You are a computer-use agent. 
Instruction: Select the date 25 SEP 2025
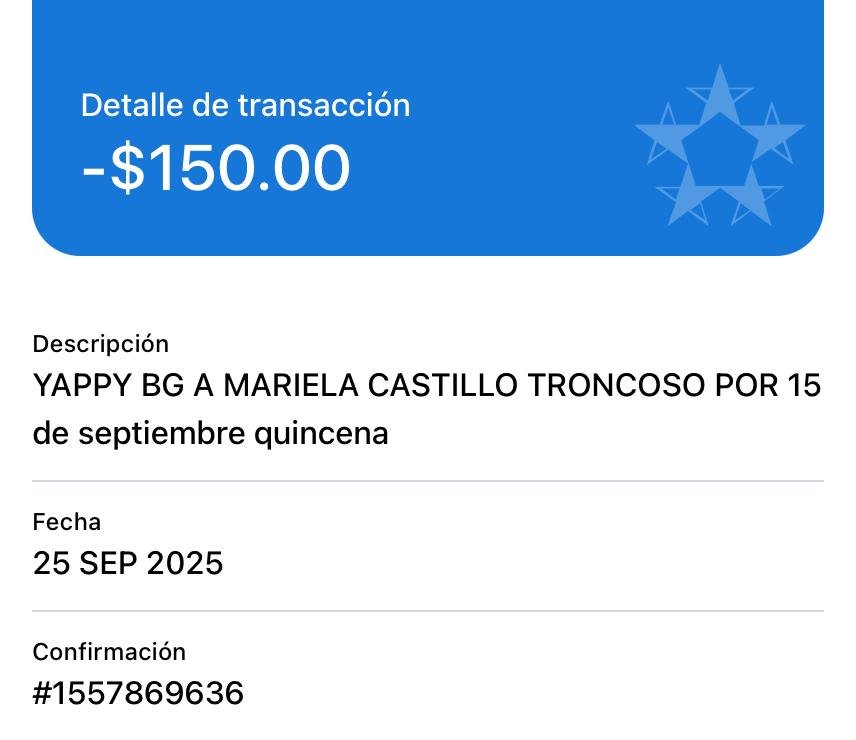[128, 563]
